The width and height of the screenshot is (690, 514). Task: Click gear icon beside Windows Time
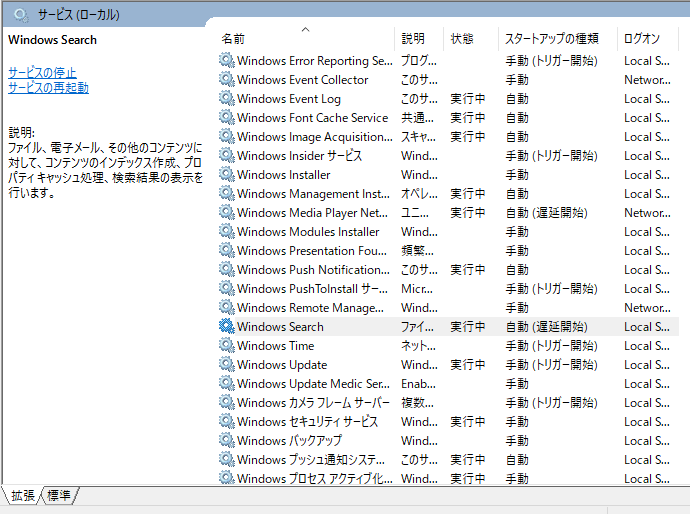[227, 345]
